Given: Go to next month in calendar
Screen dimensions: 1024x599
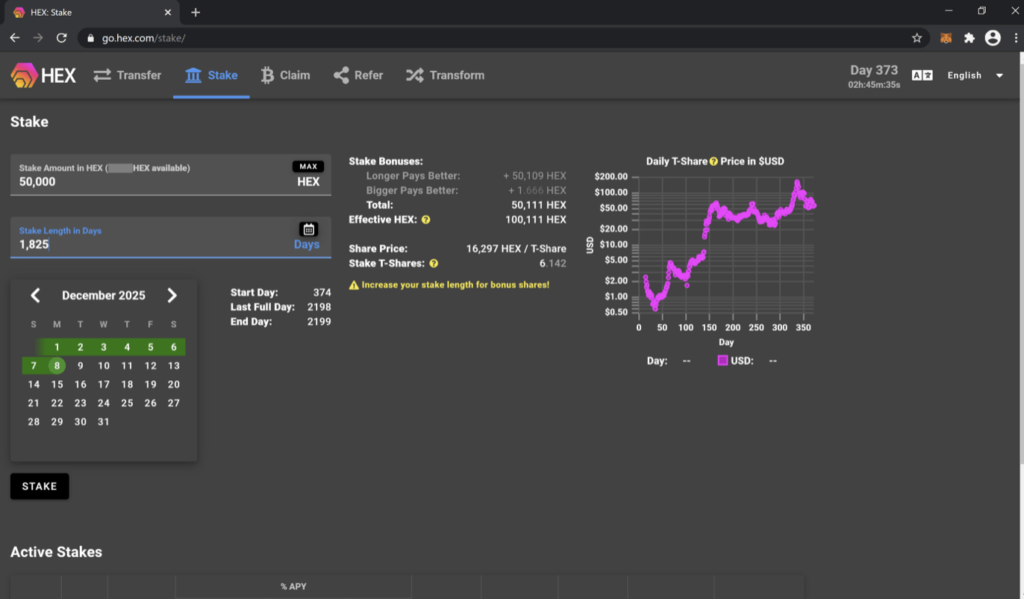Looking at the screenshot, I should [x=172, y=295].
